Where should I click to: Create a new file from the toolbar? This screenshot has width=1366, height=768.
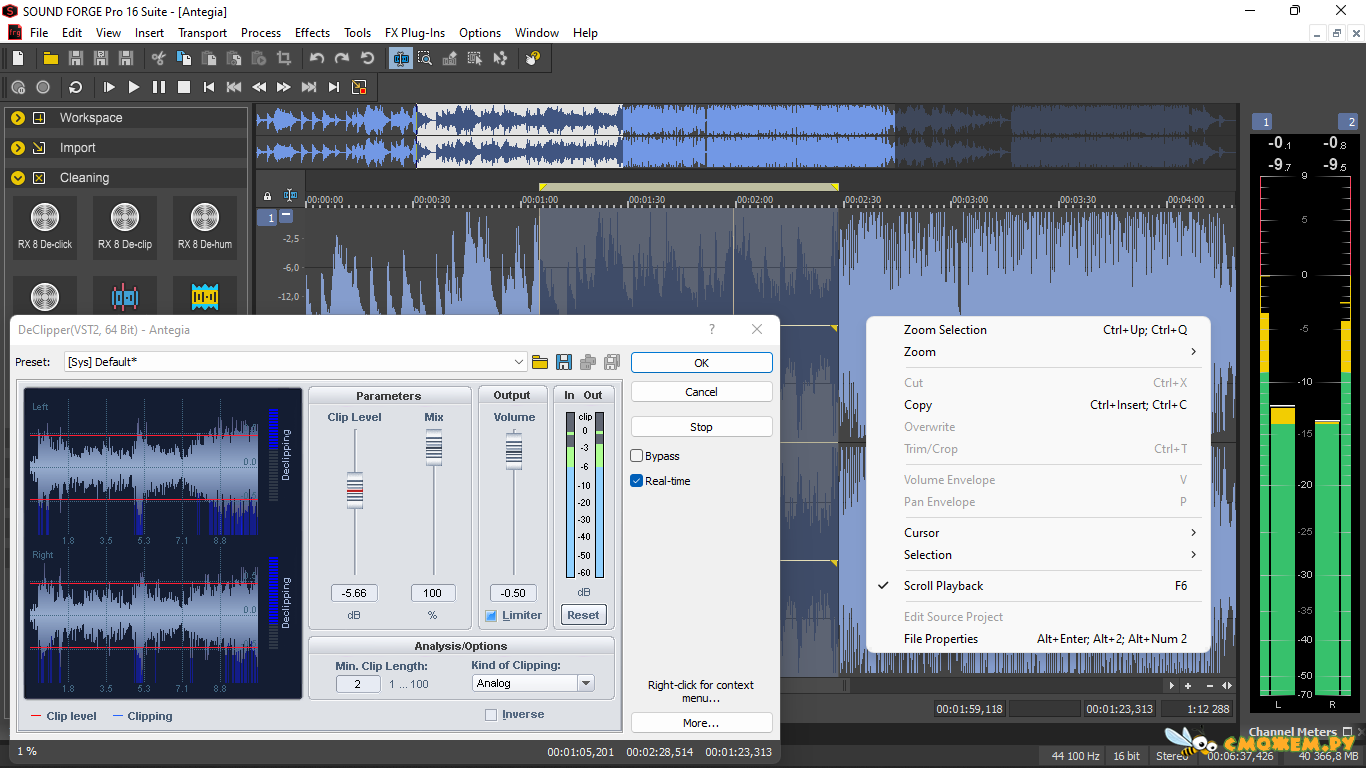(18, 59)
